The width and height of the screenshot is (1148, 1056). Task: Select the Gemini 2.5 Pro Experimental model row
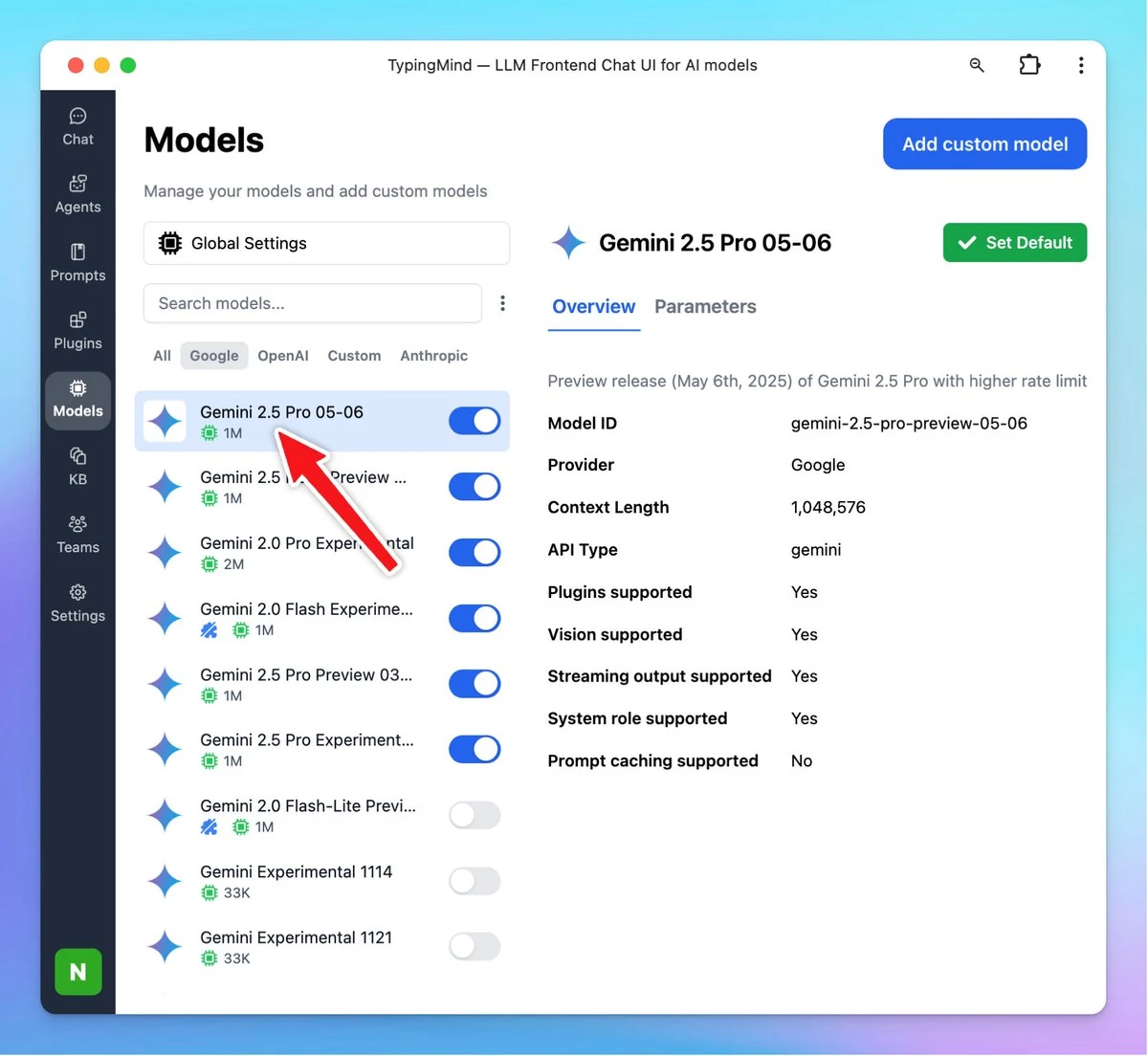tap(322, 750)
